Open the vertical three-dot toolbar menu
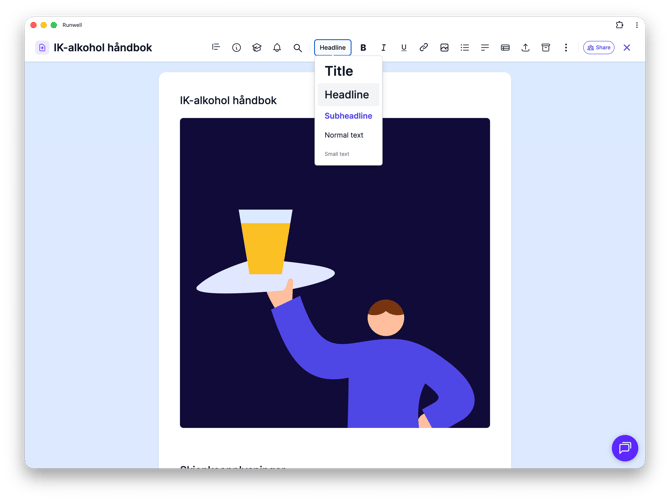Viewport: 670px width, 501px height. click(566, 47)
